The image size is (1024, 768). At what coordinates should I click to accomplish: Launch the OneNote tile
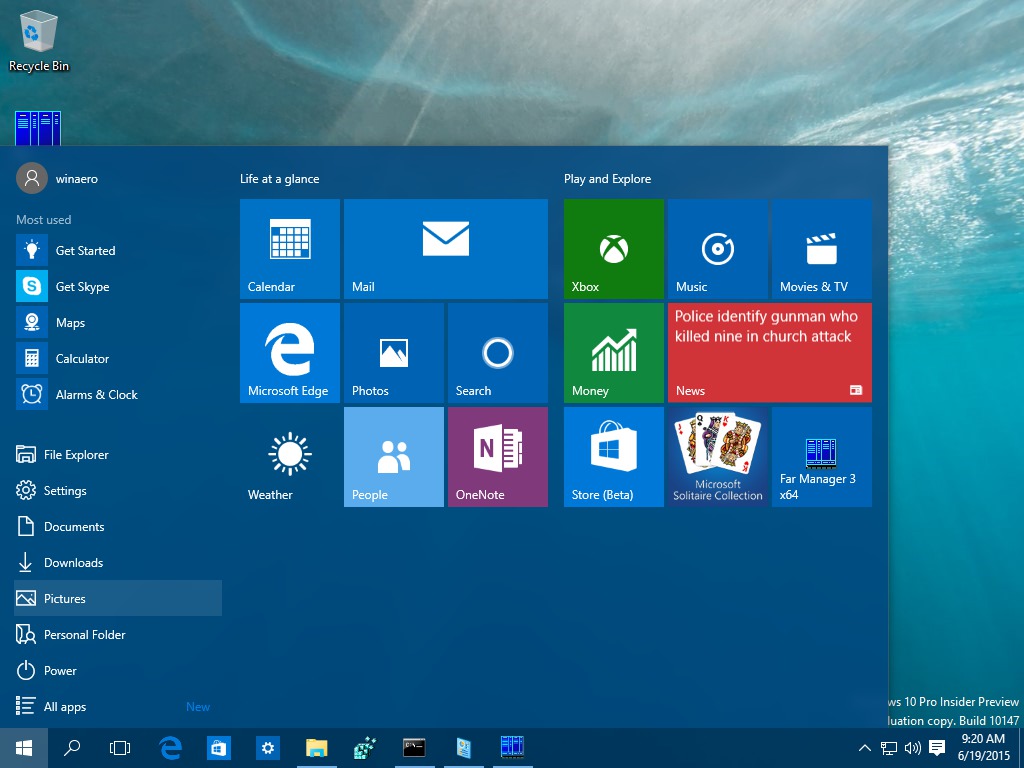click(497, 456)
